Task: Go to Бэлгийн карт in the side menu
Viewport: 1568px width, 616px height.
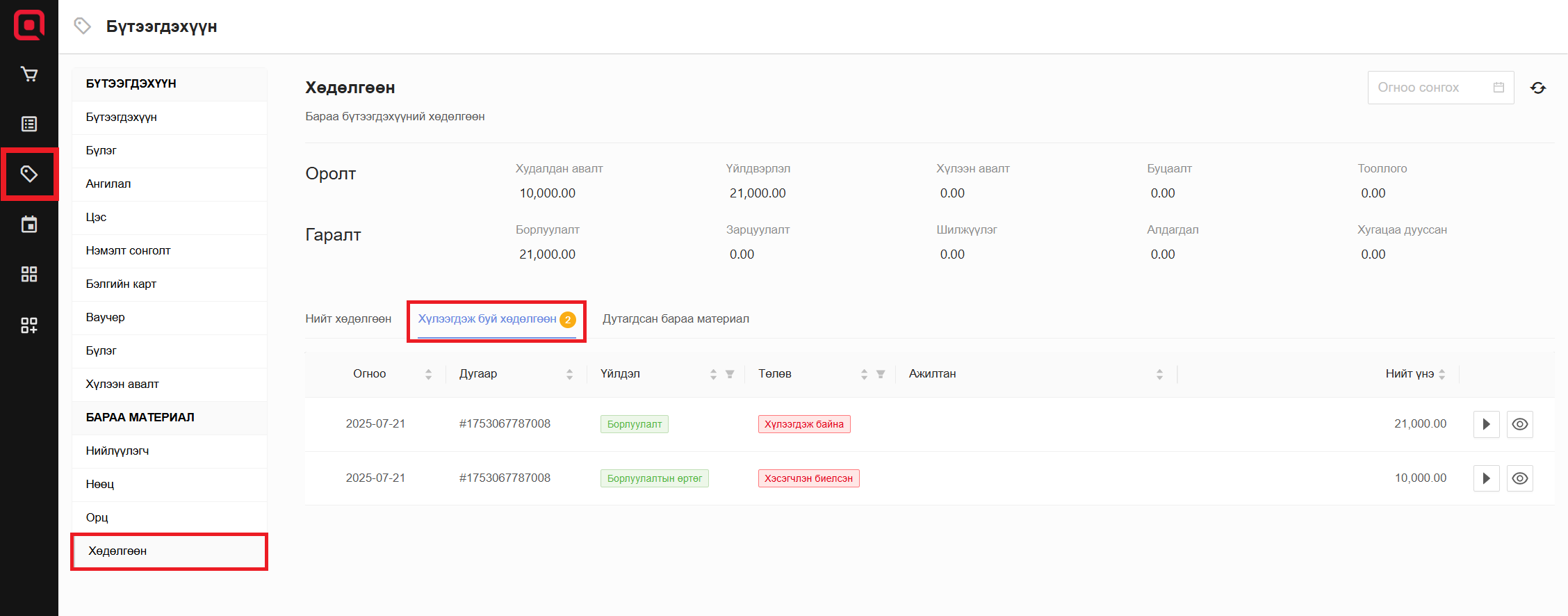Action: click(121, 284)
